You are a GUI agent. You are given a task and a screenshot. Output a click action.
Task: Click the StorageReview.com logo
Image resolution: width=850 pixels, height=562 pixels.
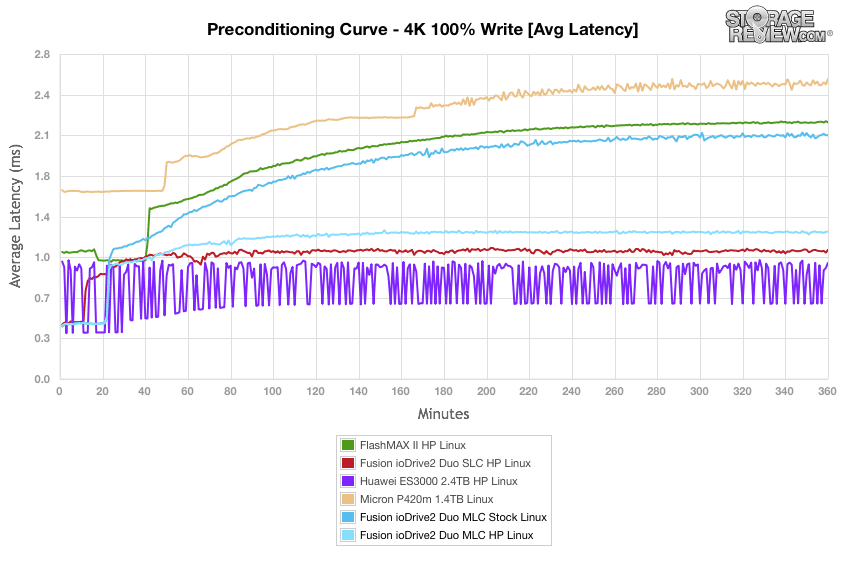pyautogui.click(x=779, y=25)
